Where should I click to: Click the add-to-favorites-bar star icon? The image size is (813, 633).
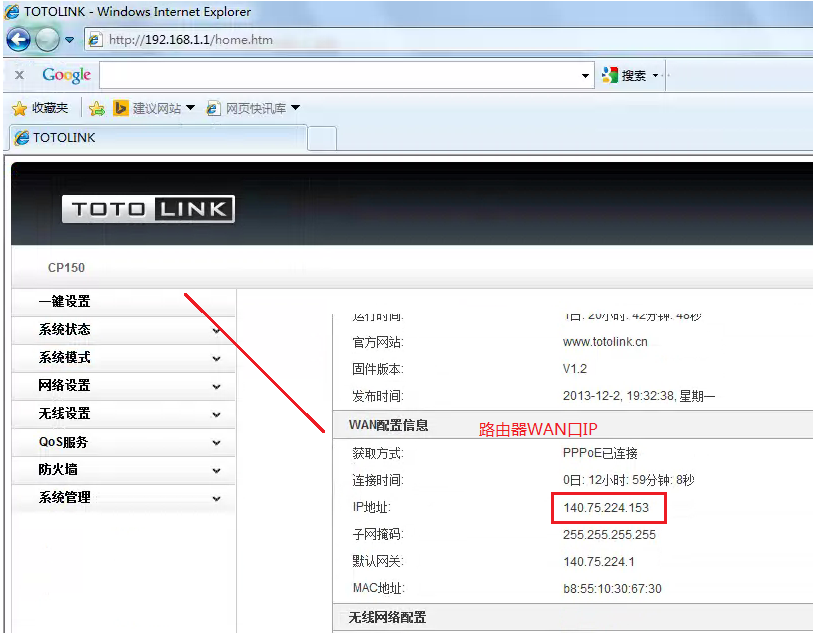coord(97,108)
